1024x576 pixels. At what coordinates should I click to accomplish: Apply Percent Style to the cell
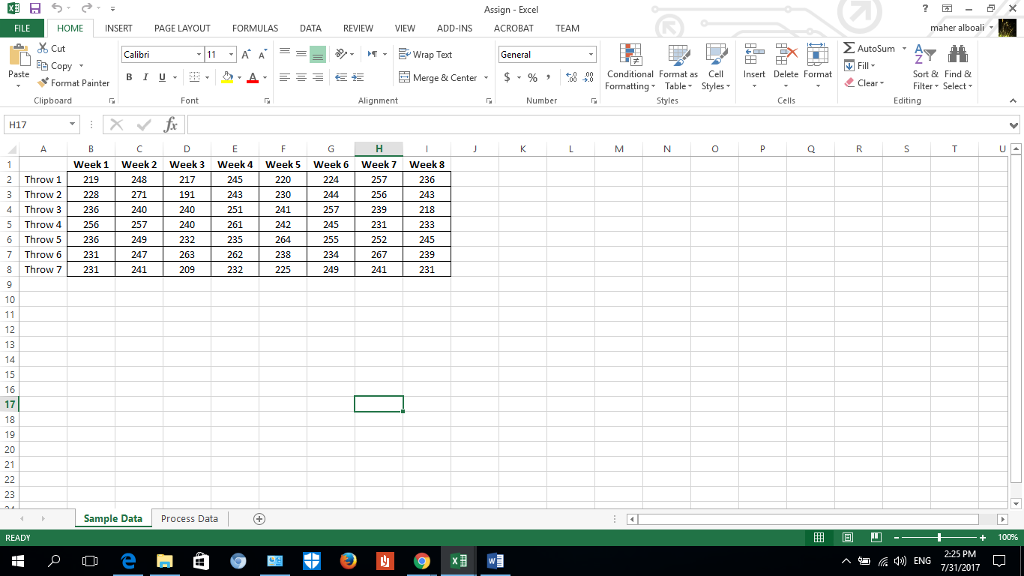click(532, 78)
